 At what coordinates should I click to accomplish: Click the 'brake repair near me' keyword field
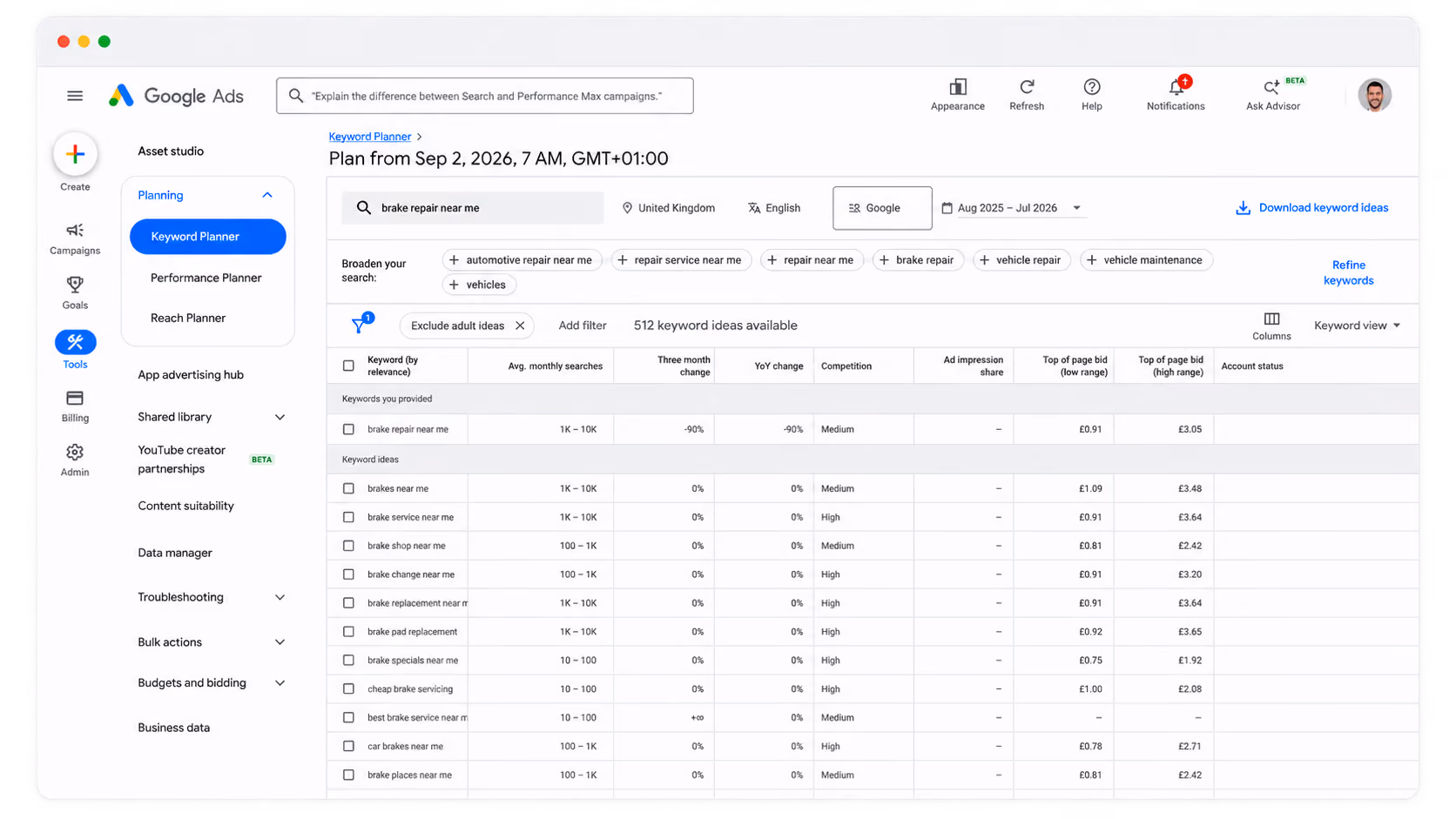point(472,208)
